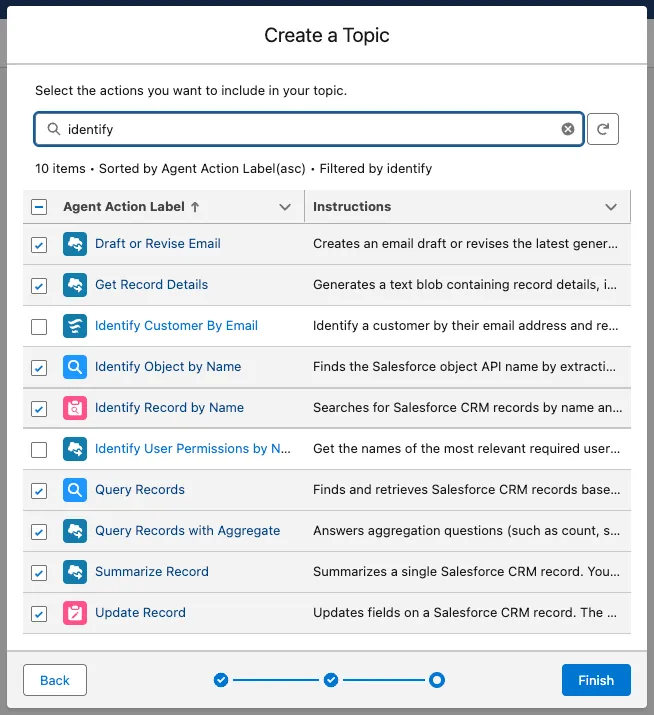Click the pink Identify Record by Name icon

point(75,408)
